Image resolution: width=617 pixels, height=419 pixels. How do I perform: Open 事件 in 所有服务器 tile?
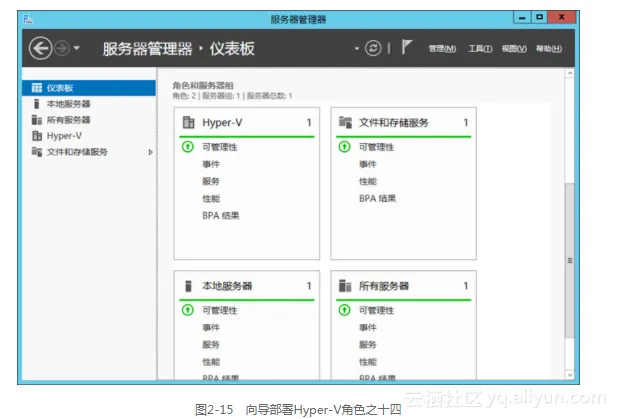click(x=368, y=327)
